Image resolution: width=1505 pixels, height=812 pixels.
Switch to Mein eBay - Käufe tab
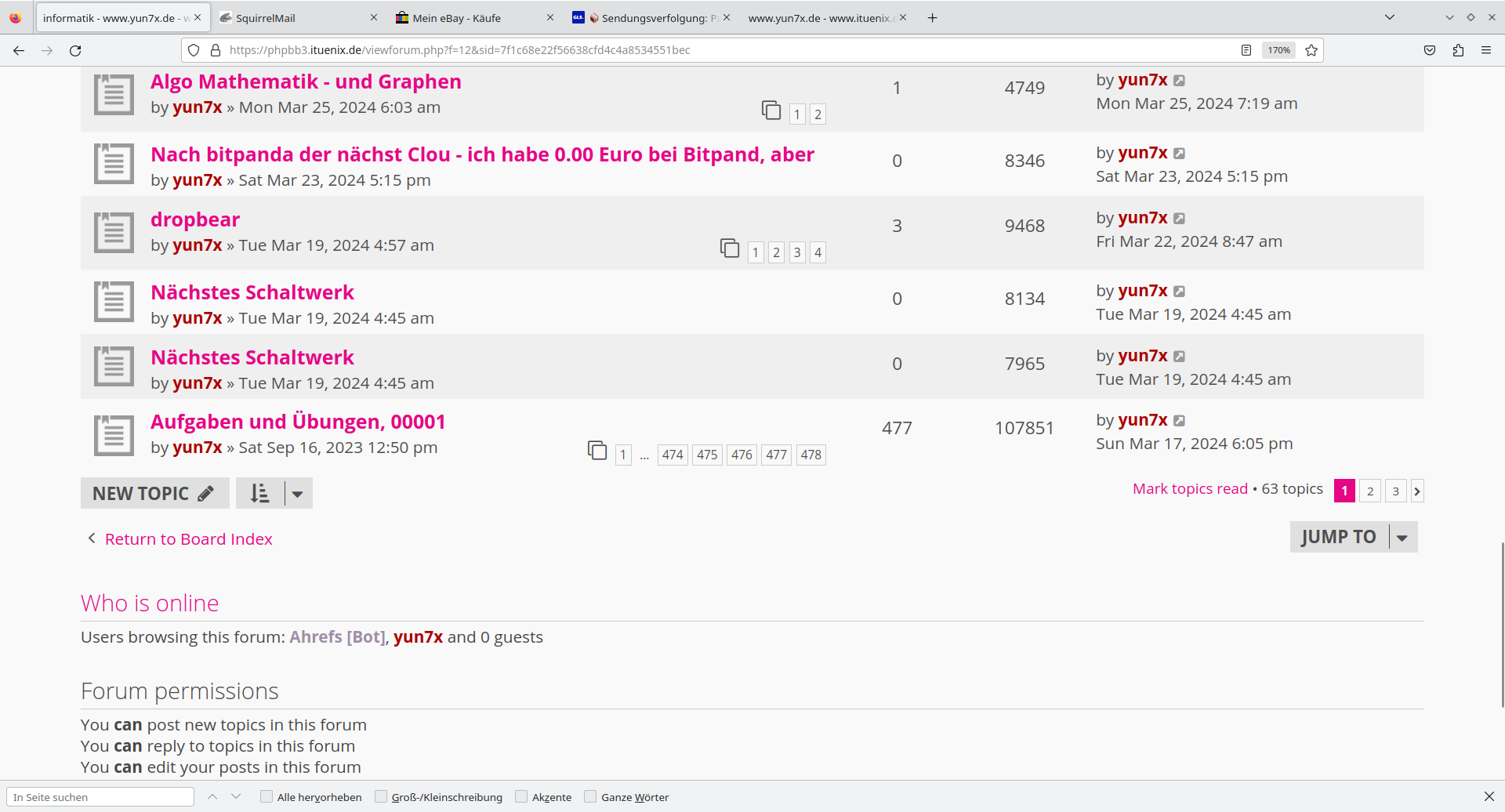point(470,18)
